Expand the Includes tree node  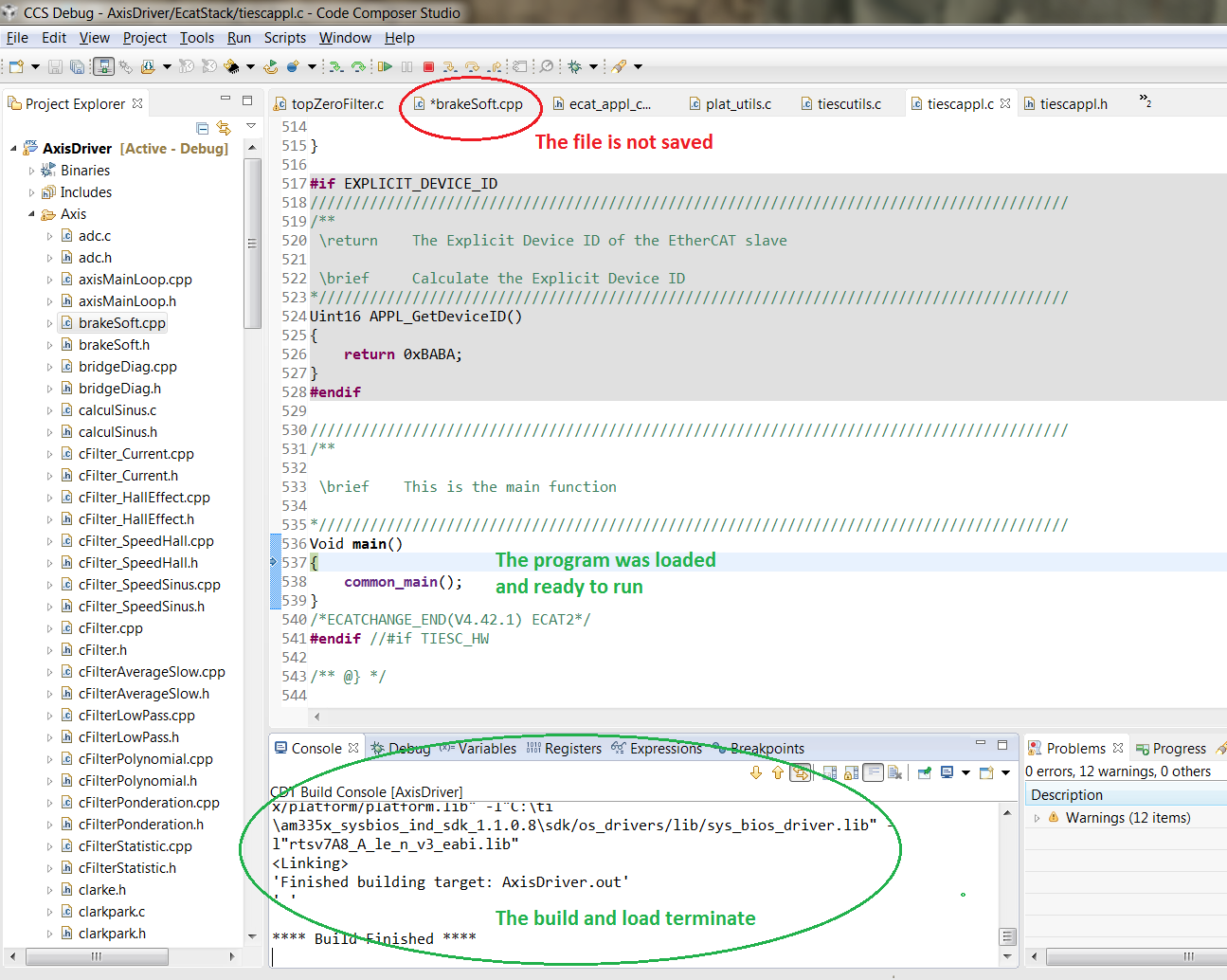[x=31, y=192]
